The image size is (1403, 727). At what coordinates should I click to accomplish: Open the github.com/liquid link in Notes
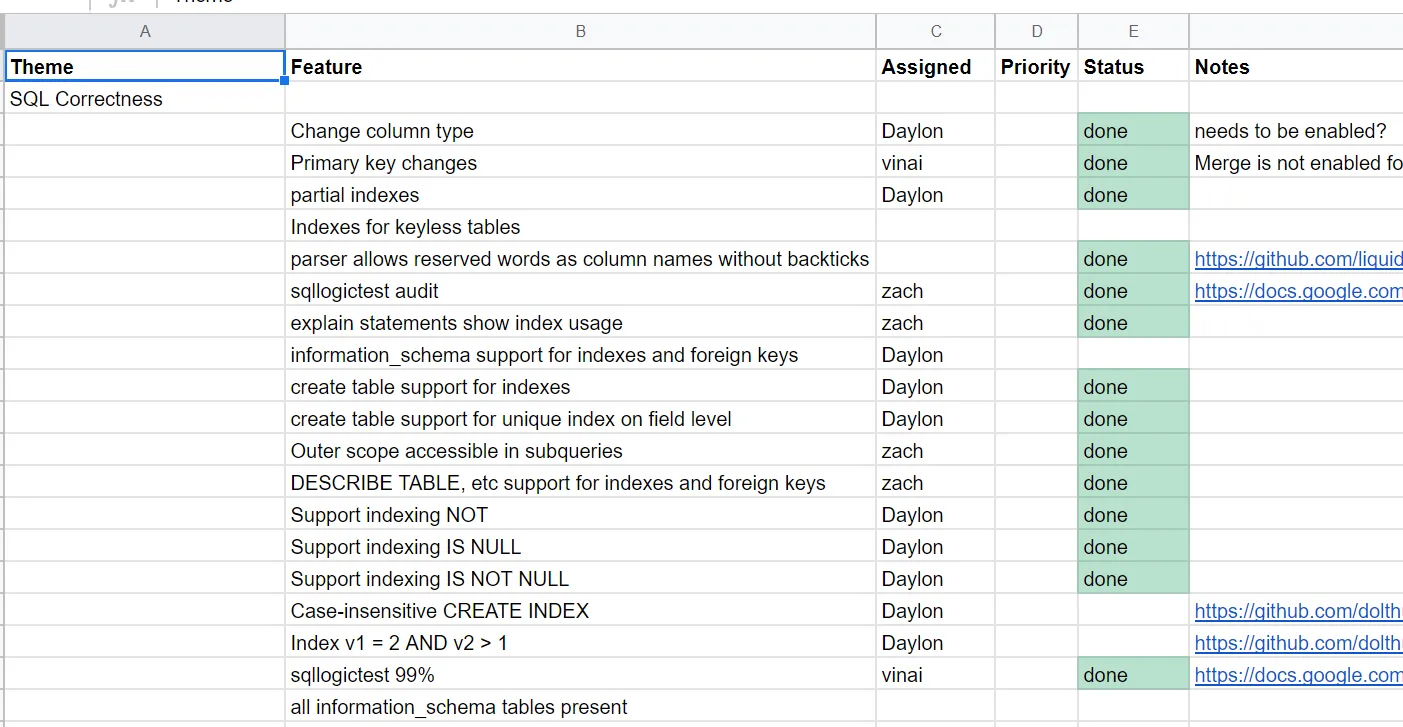(x=1297, y=258)
